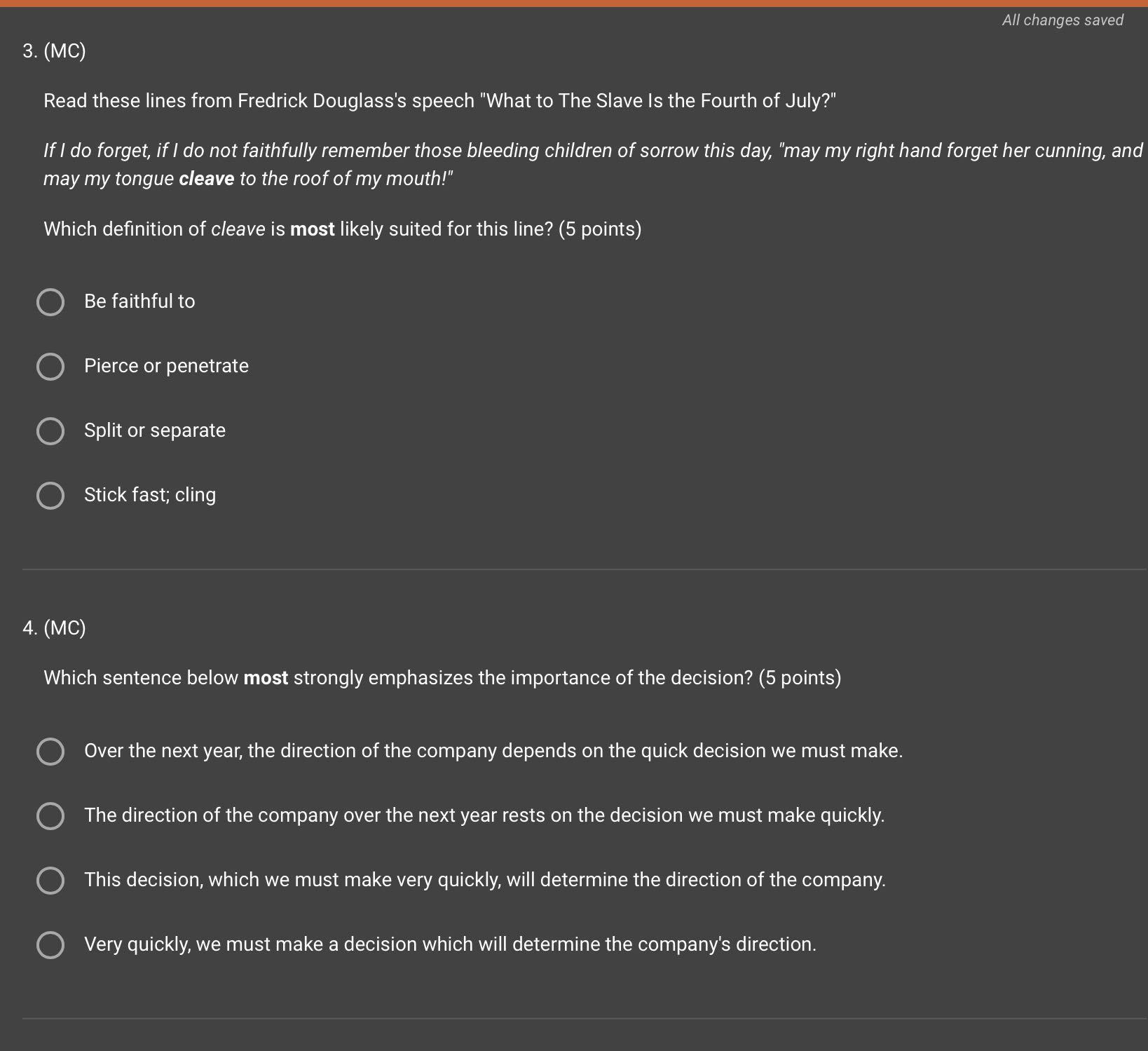Select the 'Very quickly, we must make' answer
The image size is (1148, 1051).
[x=50, y=945]
